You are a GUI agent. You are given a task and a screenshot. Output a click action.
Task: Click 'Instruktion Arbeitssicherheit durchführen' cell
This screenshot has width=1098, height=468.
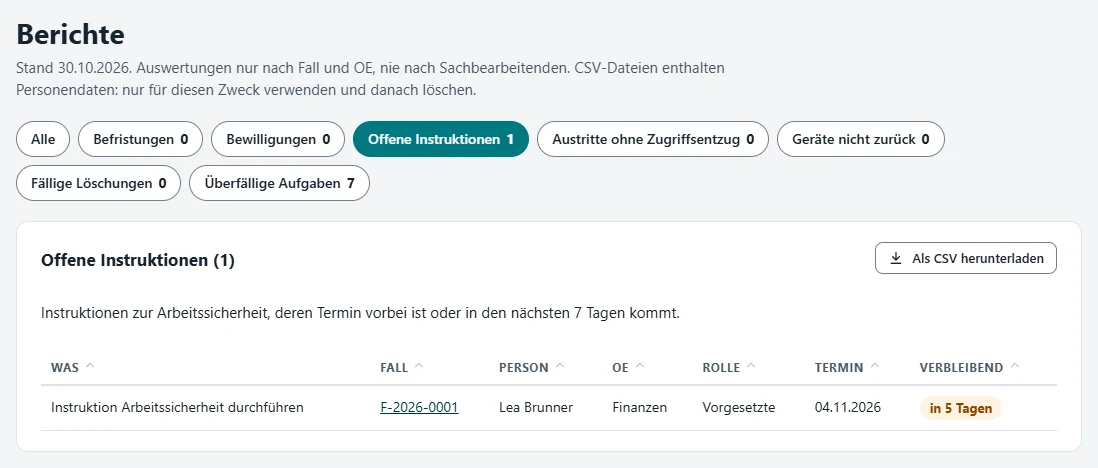pyautogui.click(x=177, y=407)
